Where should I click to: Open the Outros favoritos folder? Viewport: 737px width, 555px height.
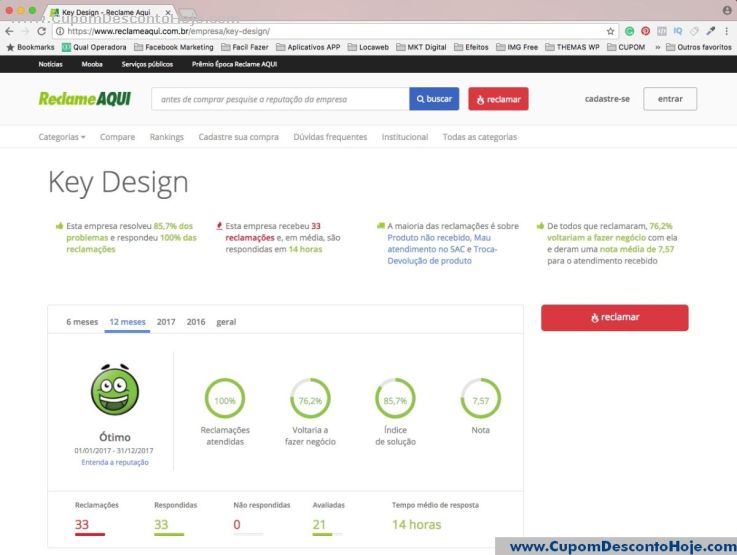(x=699, y=47)
